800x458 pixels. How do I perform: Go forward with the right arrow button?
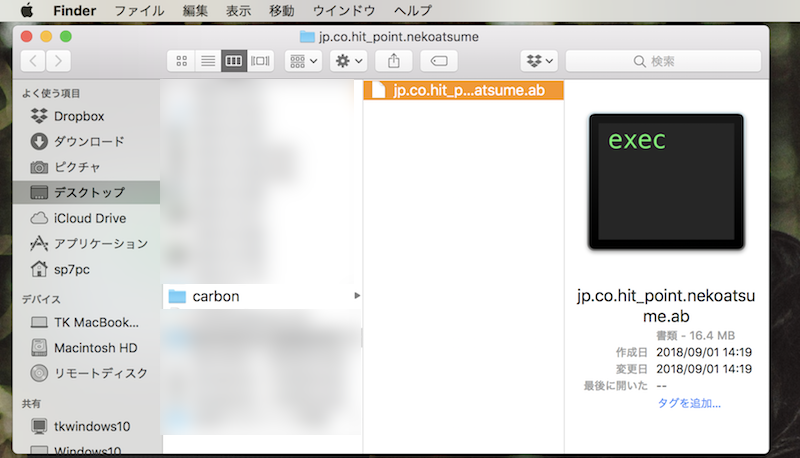click(58, 61)
